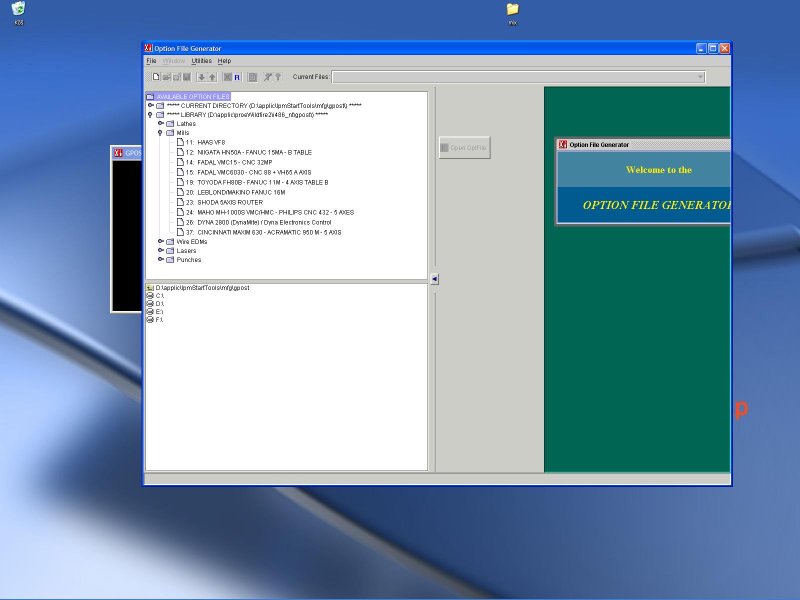The width and height of the screenshot is (800, 600).
Task: Click the Open OptFile button
Action: tap(464, 148)
